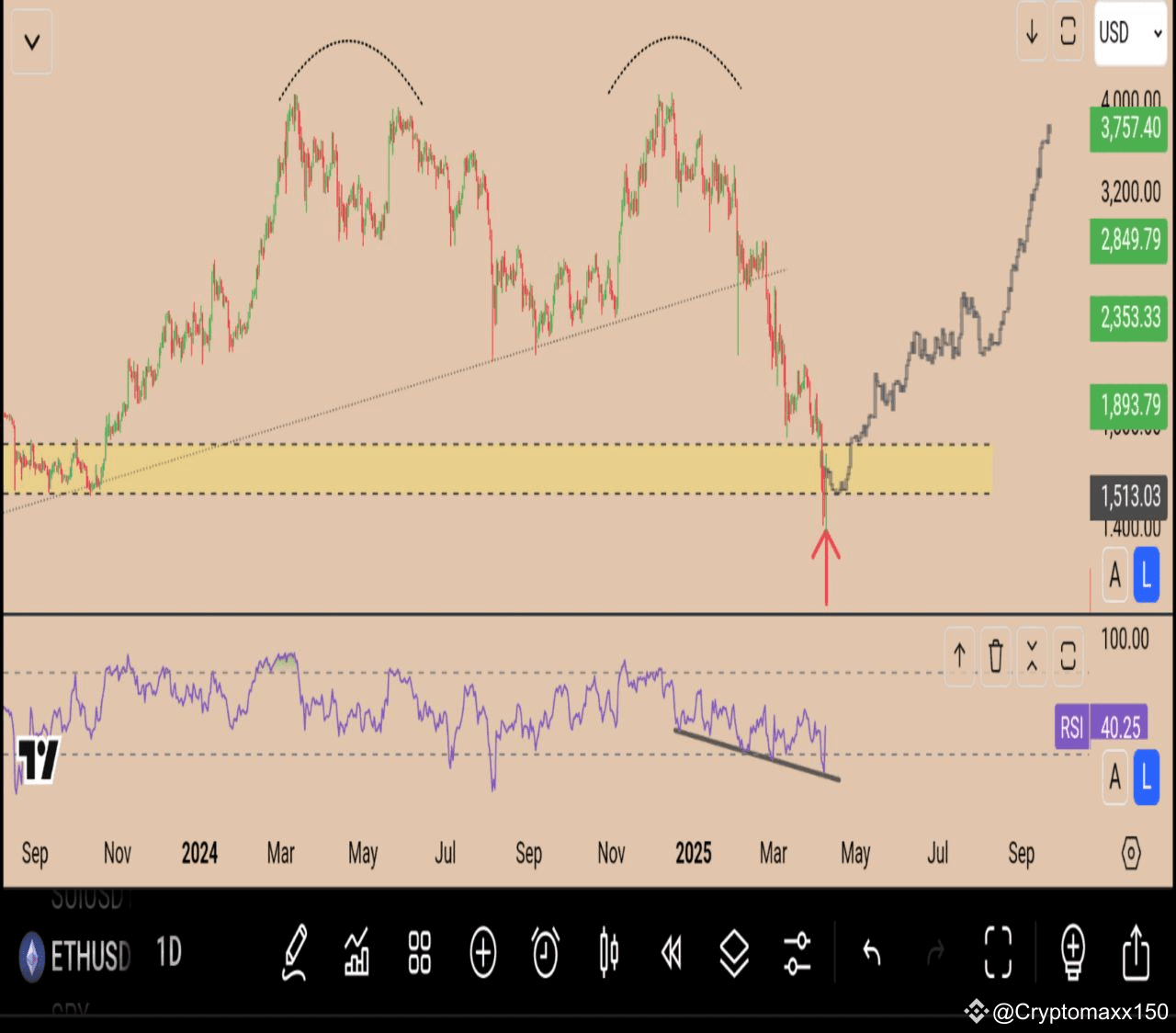Maximize the RSI pane

click(1068, 656)
